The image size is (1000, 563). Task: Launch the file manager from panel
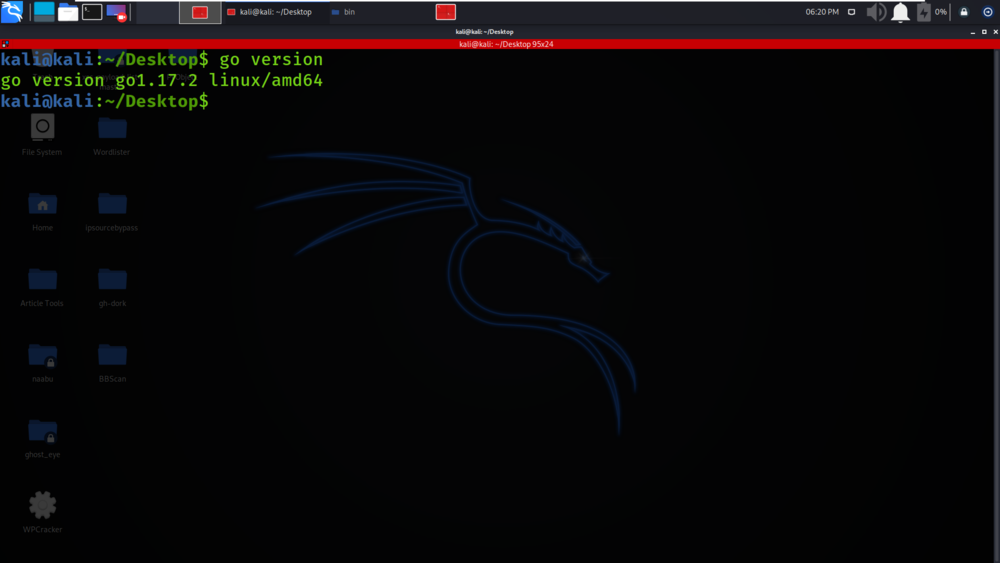pos(68,12)
